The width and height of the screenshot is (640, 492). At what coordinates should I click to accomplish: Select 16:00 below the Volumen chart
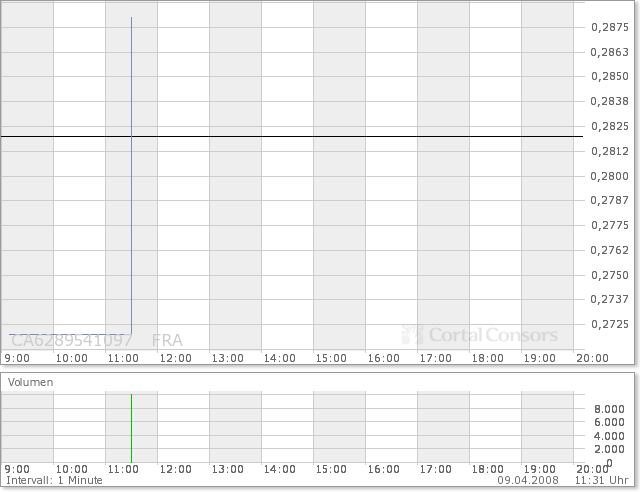pyautogui.click(x=384, y=469)
